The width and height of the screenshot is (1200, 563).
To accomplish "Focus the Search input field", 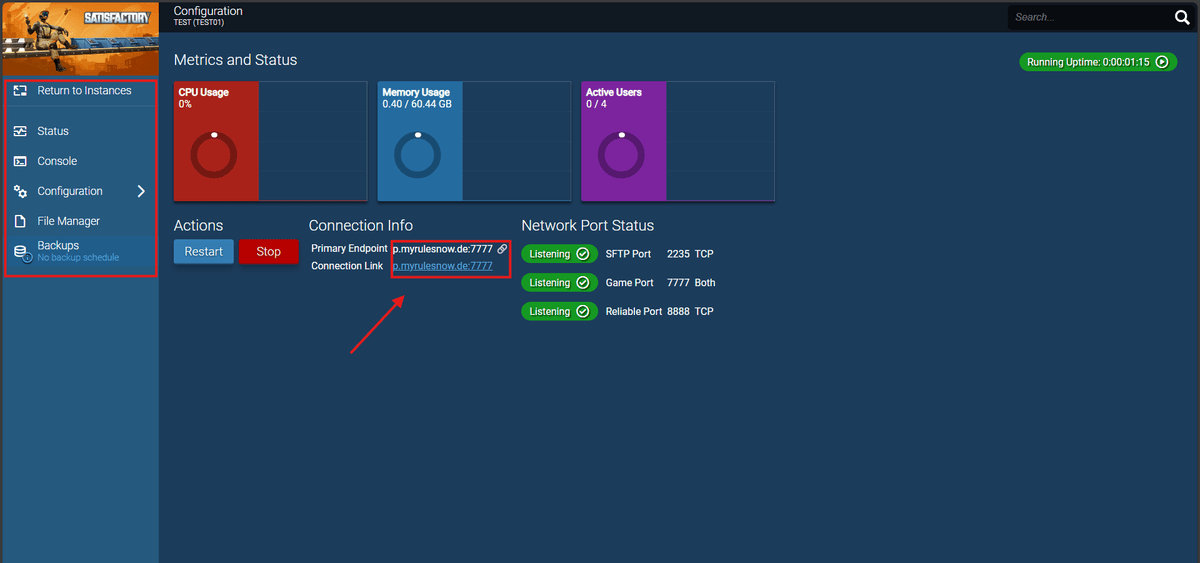I will click(x=1088, y=17).
